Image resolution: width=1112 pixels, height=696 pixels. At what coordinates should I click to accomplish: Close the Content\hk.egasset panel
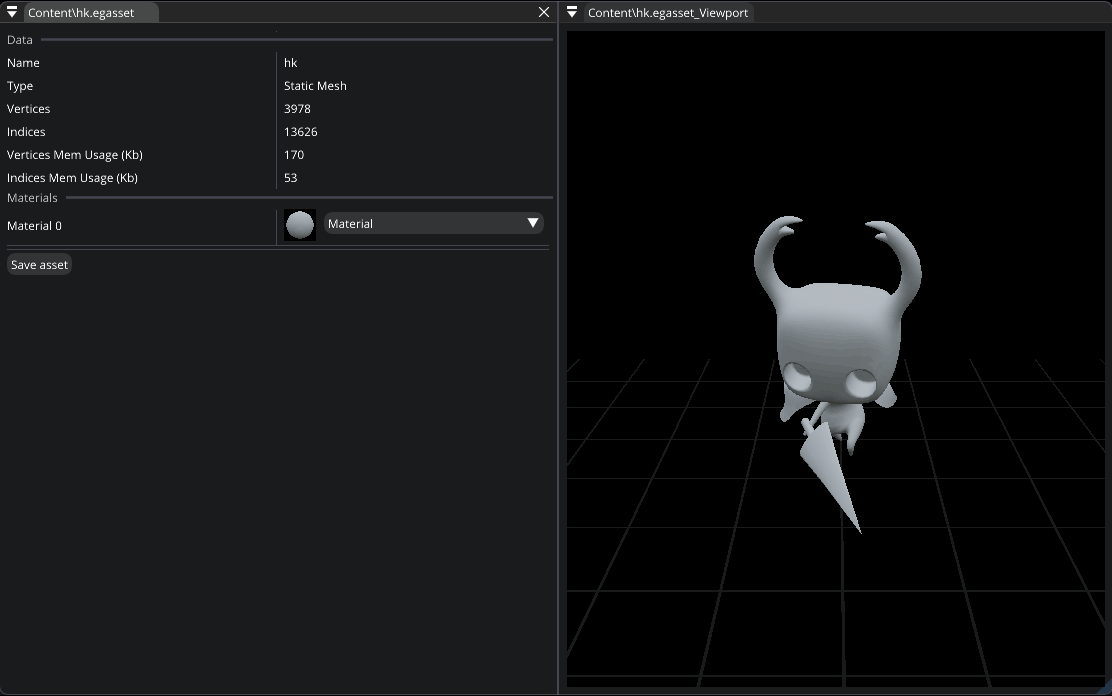[544, 12]
